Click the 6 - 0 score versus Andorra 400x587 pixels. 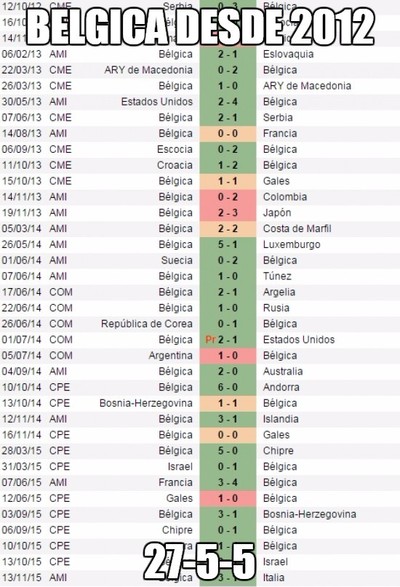pyautogui.click(x=228, y=387)
